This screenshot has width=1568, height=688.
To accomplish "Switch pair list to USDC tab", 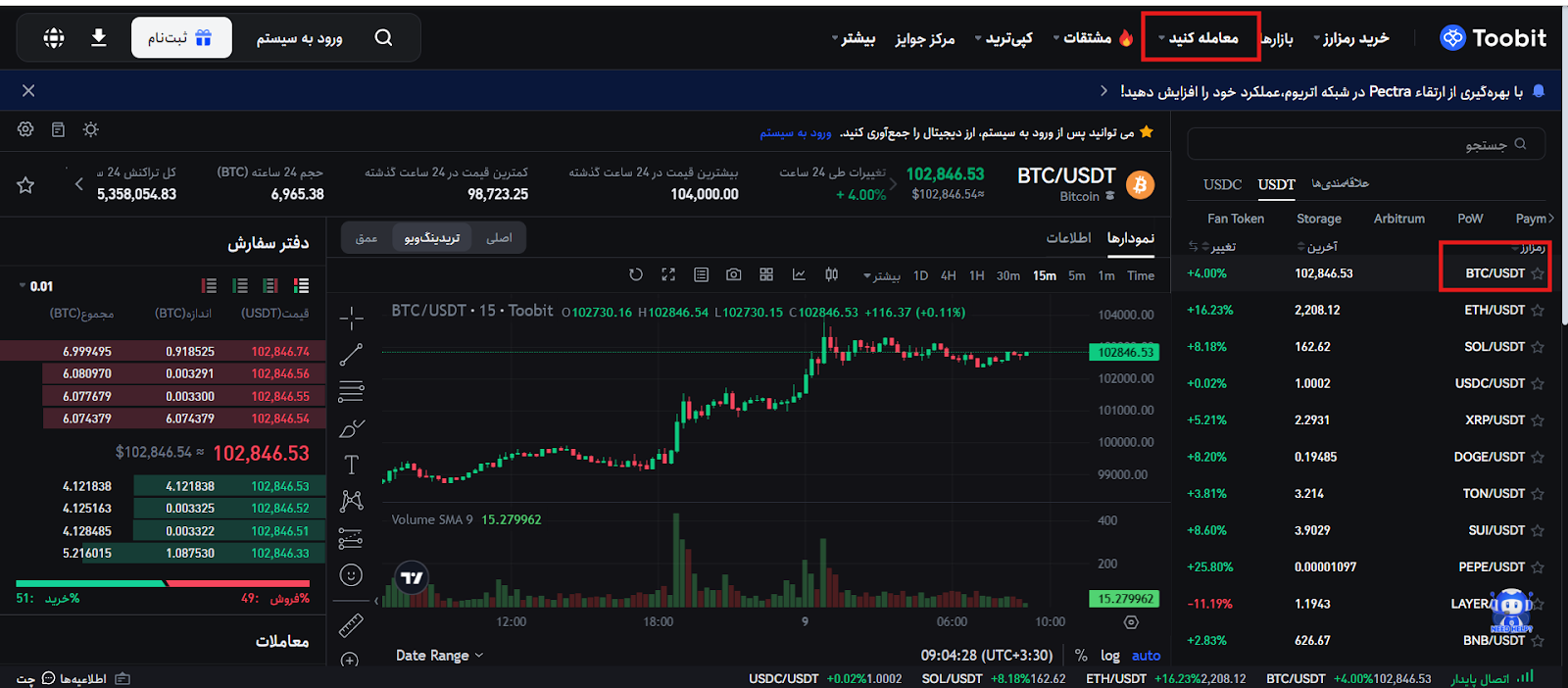I will pyautogui.click(x=1222, y=184).
